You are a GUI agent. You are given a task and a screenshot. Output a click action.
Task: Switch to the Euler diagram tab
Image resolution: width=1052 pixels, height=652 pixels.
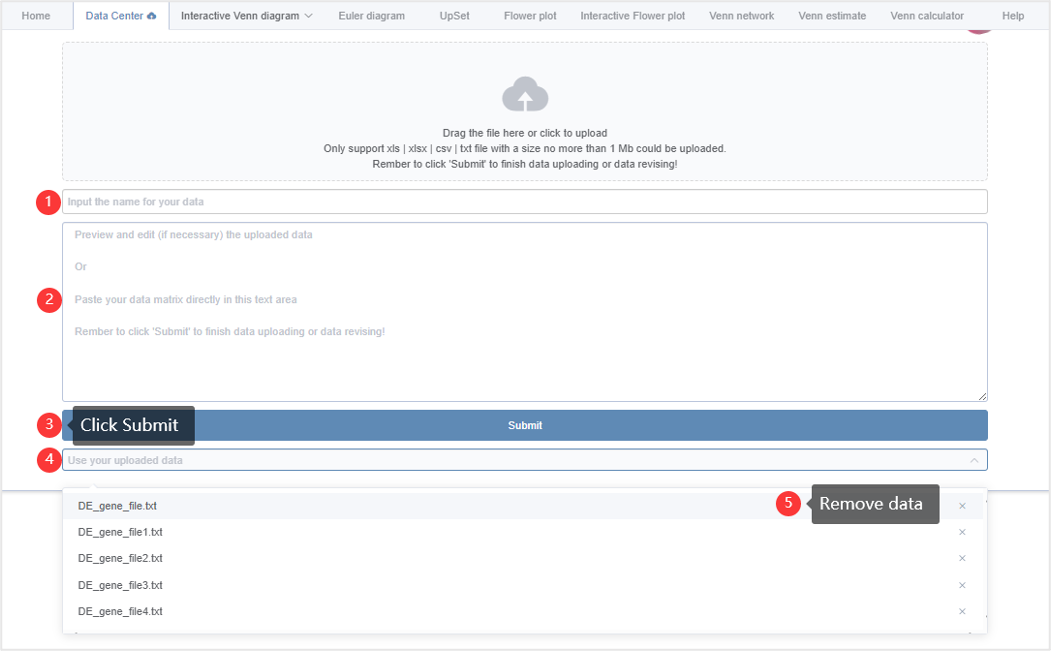pyautogui.click(x=371, y=15)
